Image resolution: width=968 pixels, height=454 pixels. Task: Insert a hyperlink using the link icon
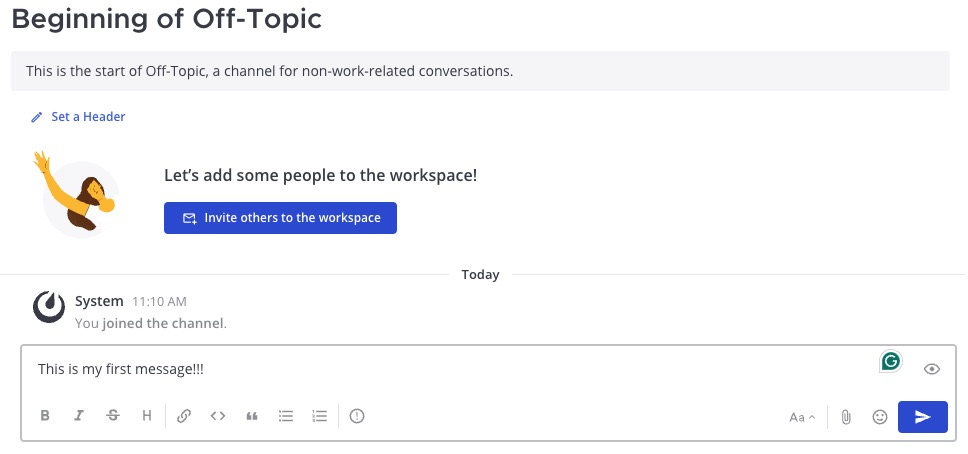click(x=184, y=417)
